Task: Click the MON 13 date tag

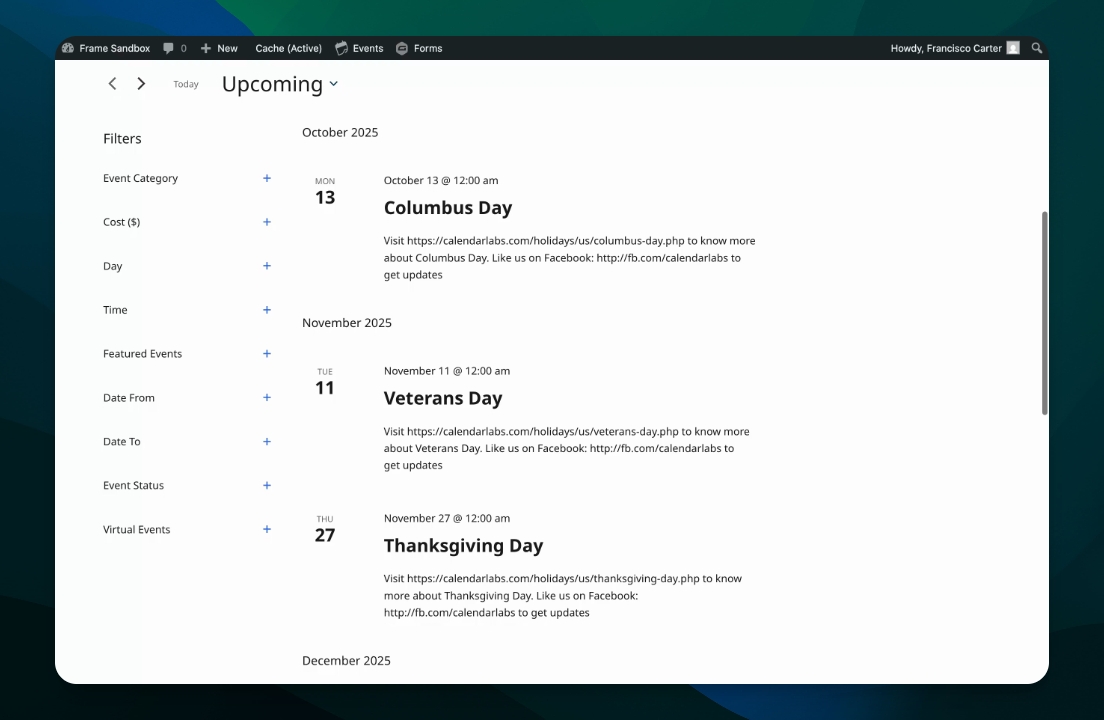Action: (x=325, y=191)
